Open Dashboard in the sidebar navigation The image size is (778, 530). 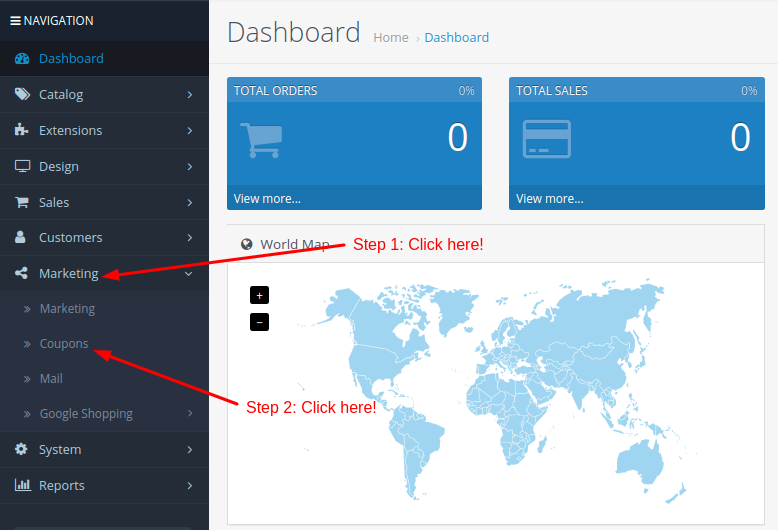tap(104, 59)
